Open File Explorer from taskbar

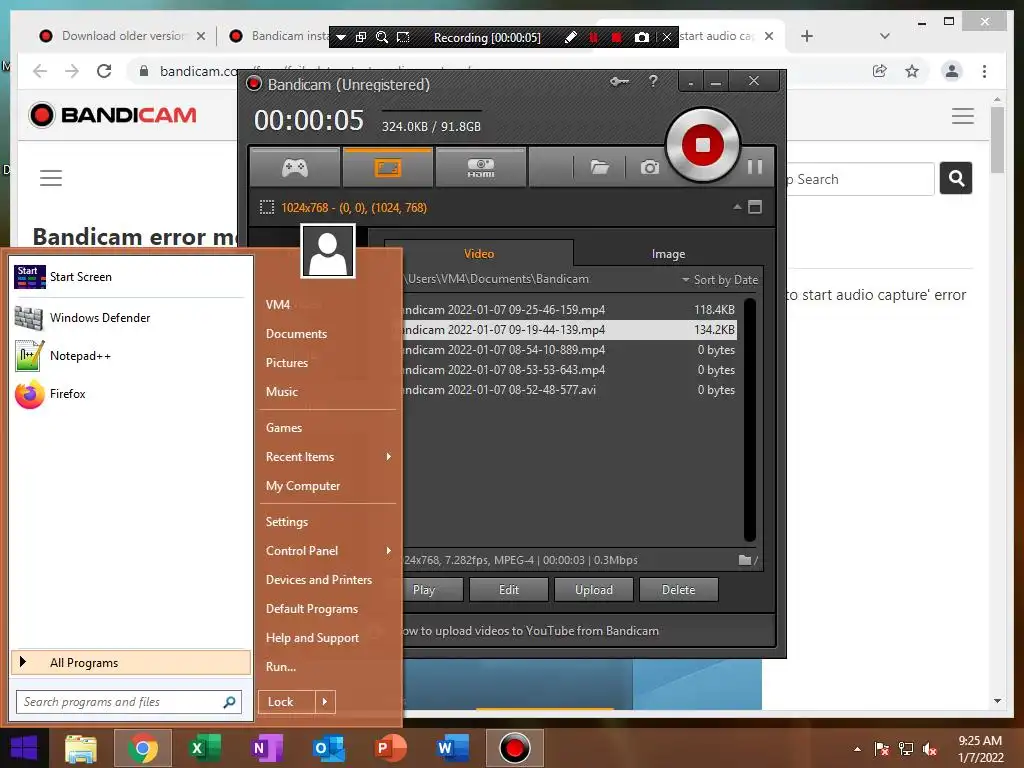[x=81, y=748]
